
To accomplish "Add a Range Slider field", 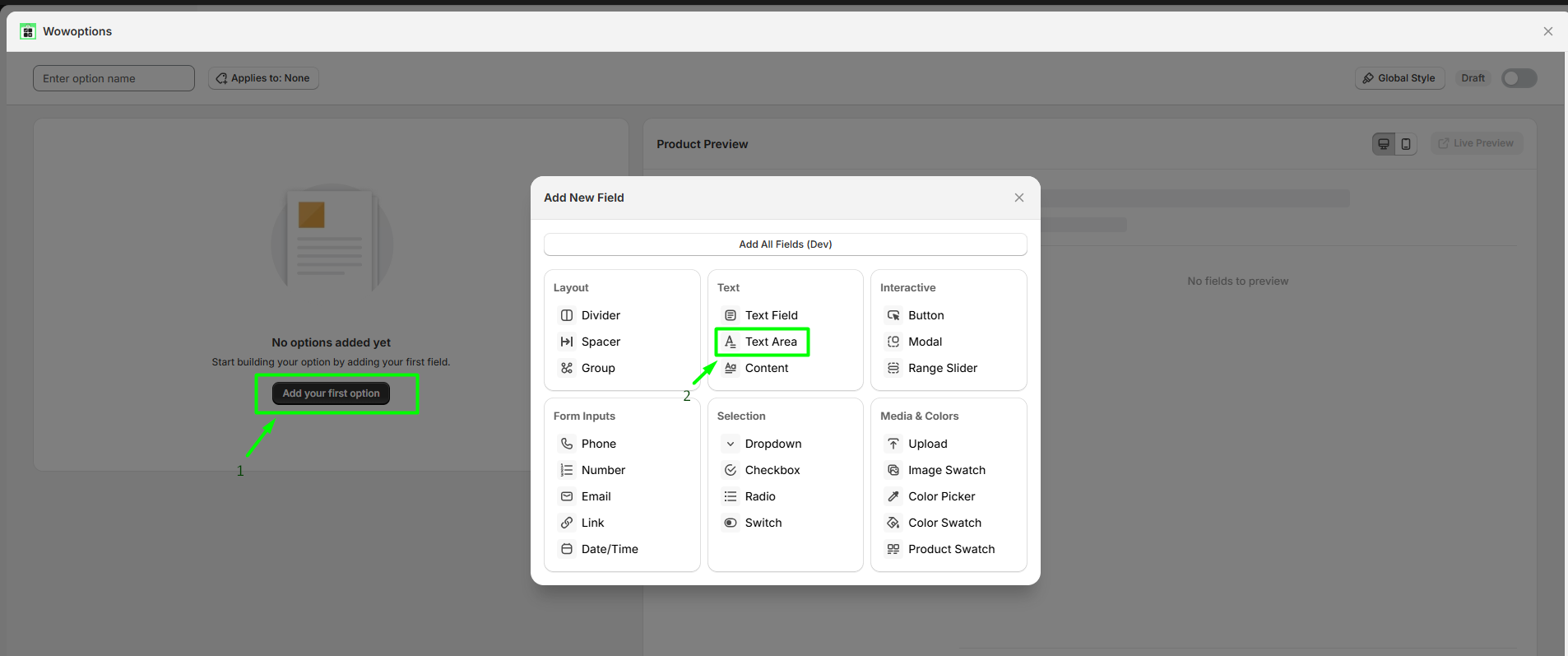I will (x=942, y=368).
